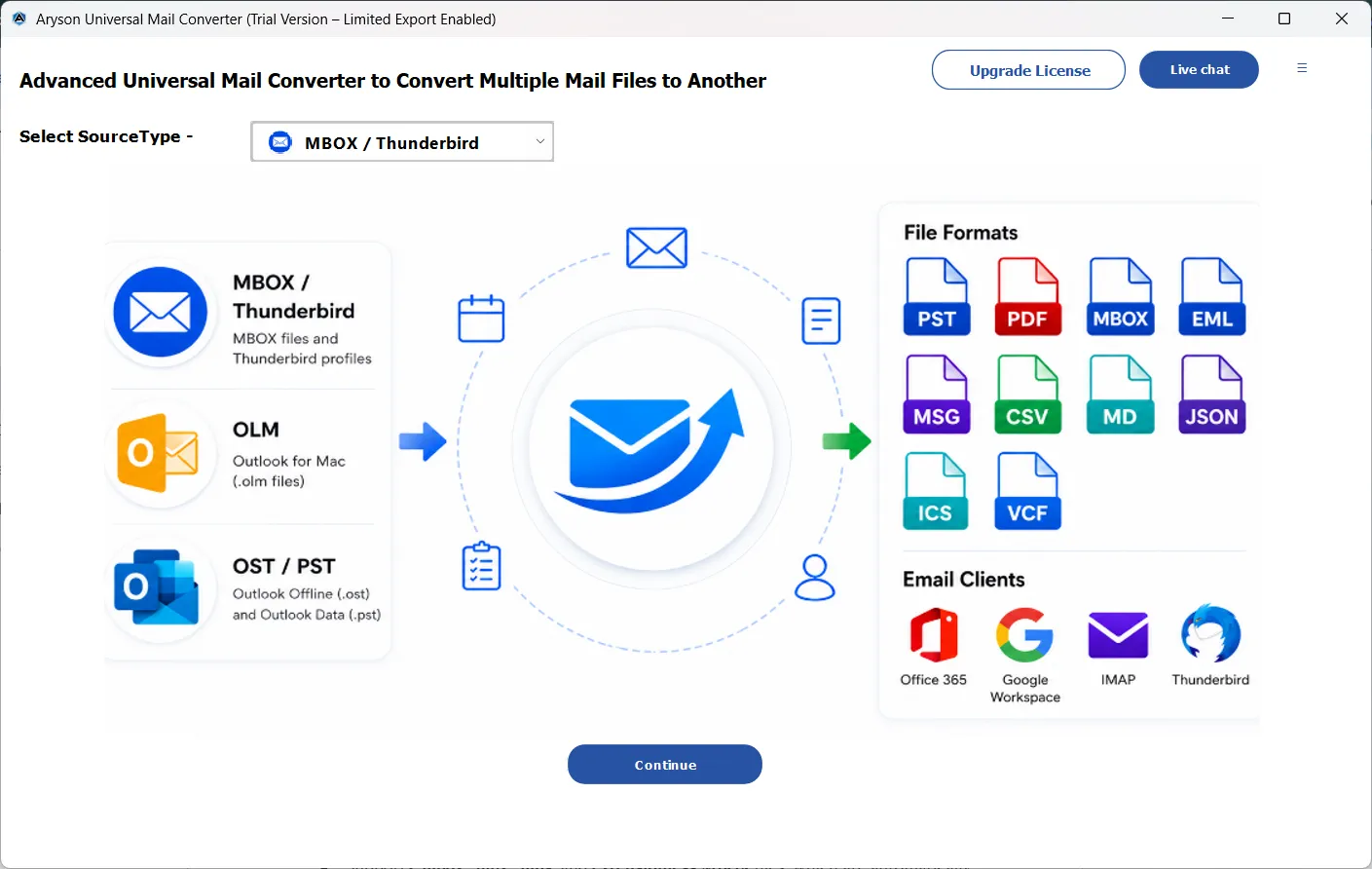Screen dimensions: 1372x869
Task: Select the MBOX file format icon
Action: point(1120,296)
